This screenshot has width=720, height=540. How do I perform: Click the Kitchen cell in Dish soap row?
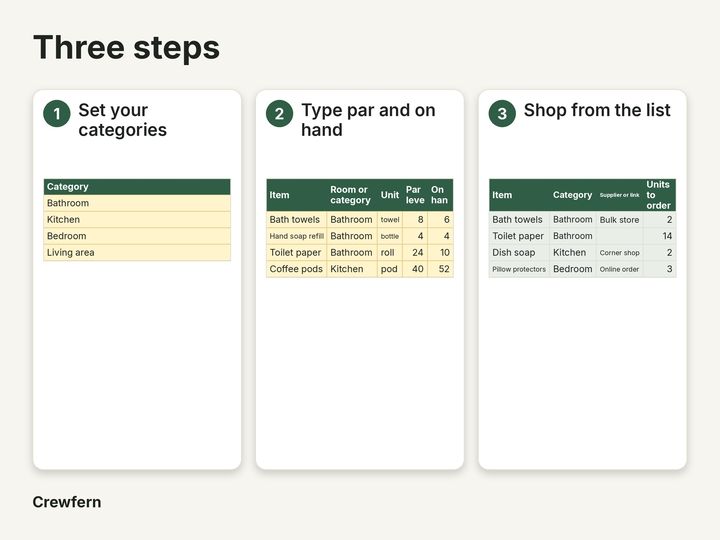[x=573, y=253]
